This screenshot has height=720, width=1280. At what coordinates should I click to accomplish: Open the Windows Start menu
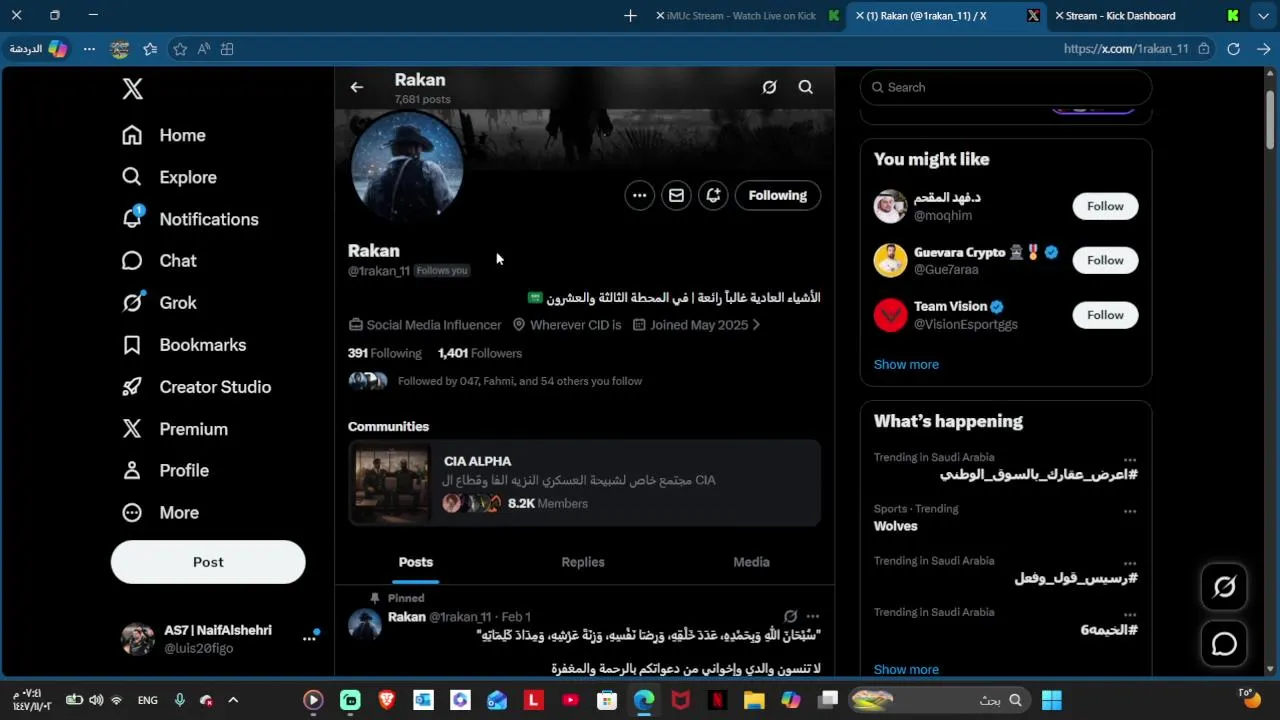point(1052,700)
